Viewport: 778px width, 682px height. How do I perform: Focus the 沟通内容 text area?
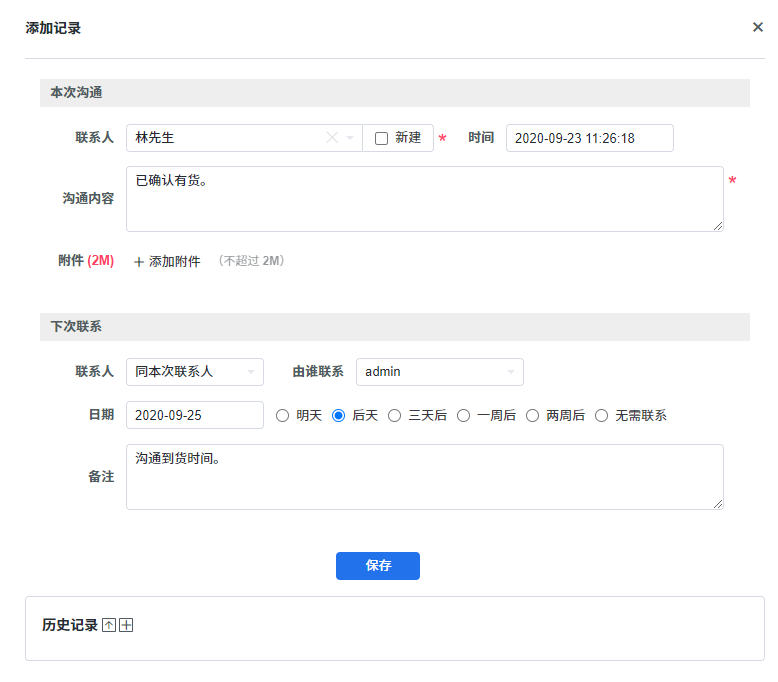pyautogui.click(x=424, y=199)
